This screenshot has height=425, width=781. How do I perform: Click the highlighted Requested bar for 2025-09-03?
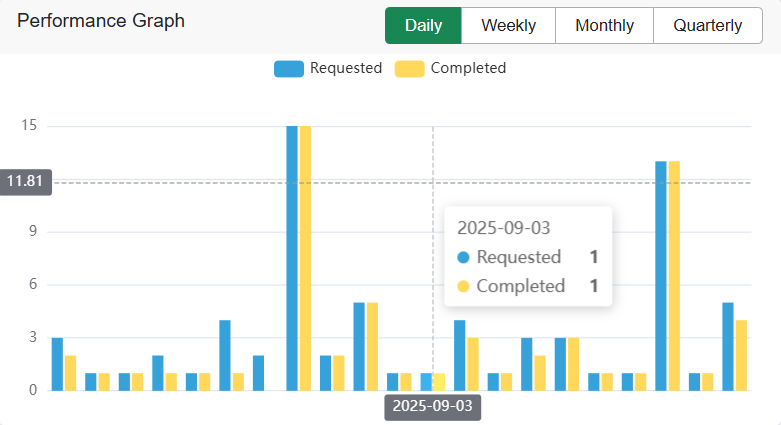(x=426, y=382)
